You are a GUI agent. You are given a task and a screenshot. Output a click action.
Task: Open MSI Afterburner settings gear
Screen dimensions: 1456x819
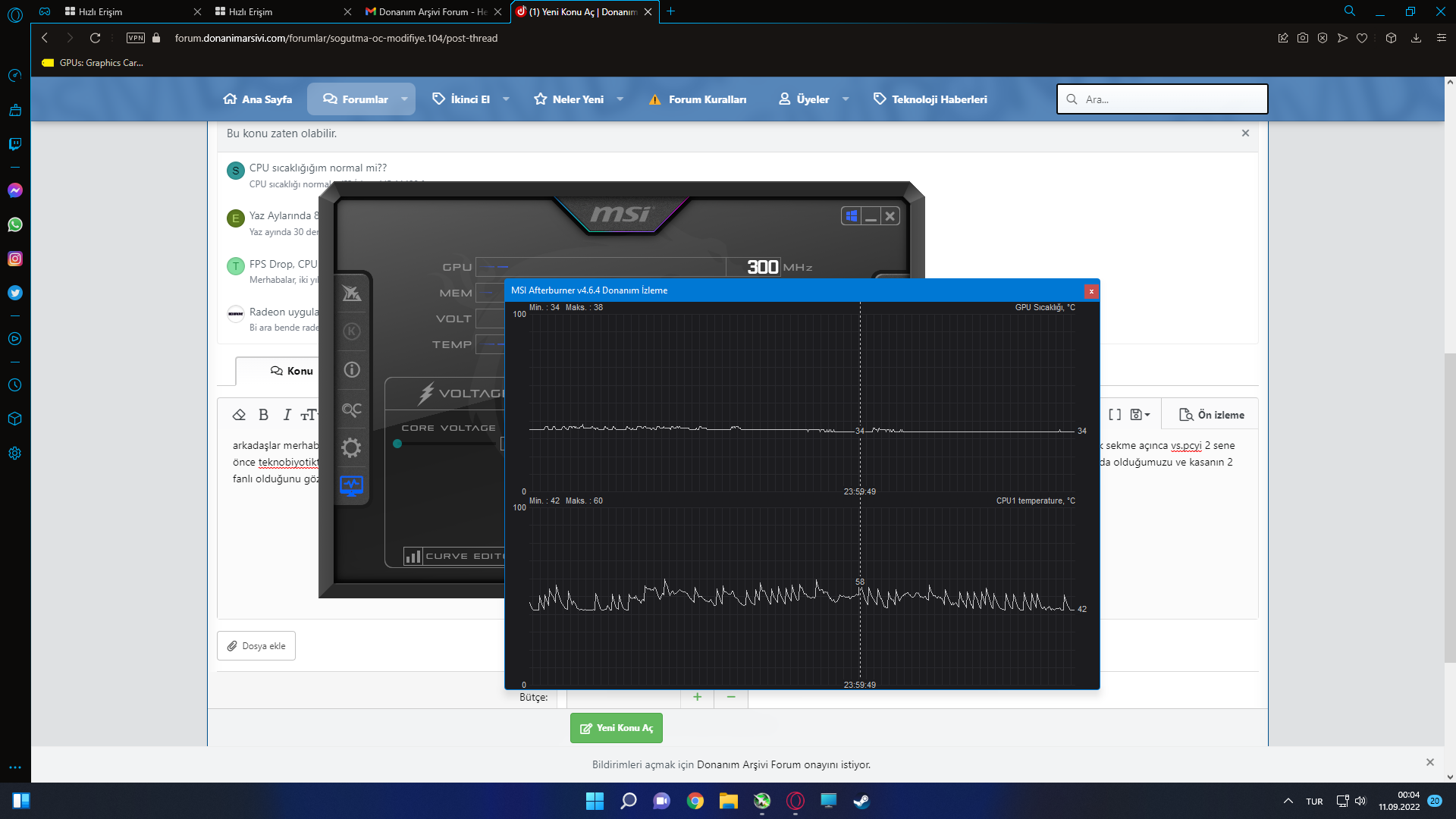click(351, 448)
